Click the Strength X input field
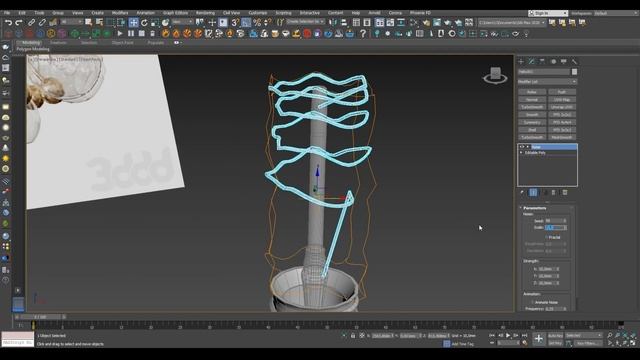The width and height of the screenshot is (640, 360). (x=547, y=269)
